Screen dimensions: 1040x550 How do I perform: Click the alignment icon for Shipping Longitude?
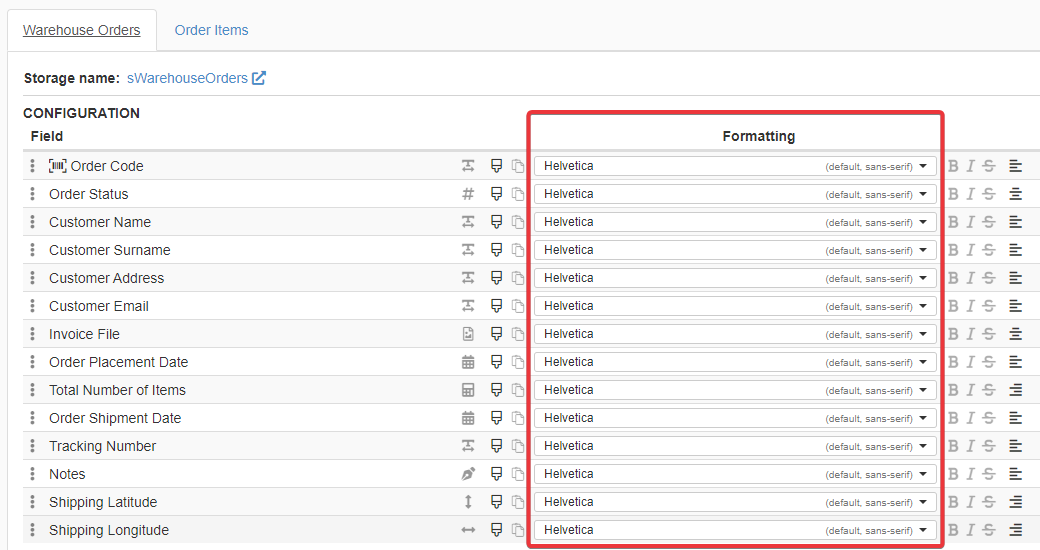1016,530
